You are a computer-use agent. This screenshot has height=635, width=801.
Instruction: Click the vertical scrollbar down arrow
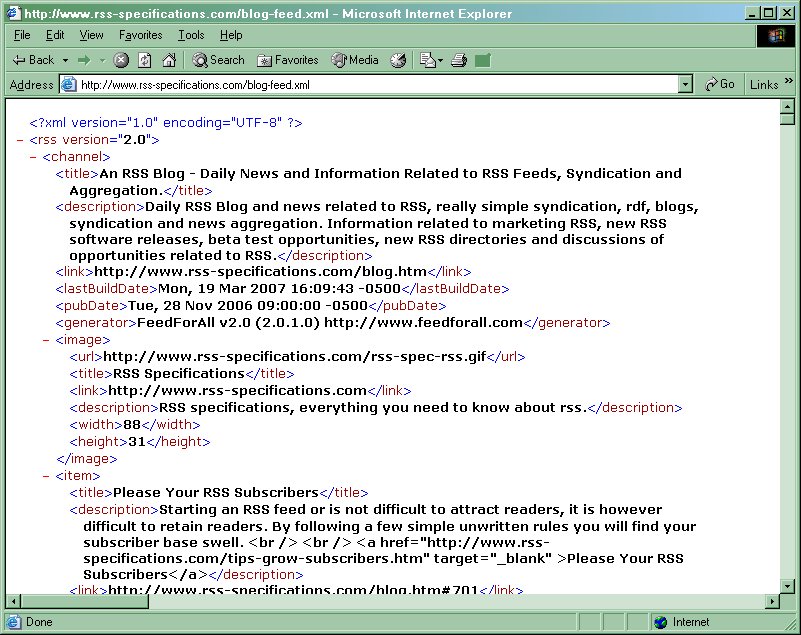(788, 584)
